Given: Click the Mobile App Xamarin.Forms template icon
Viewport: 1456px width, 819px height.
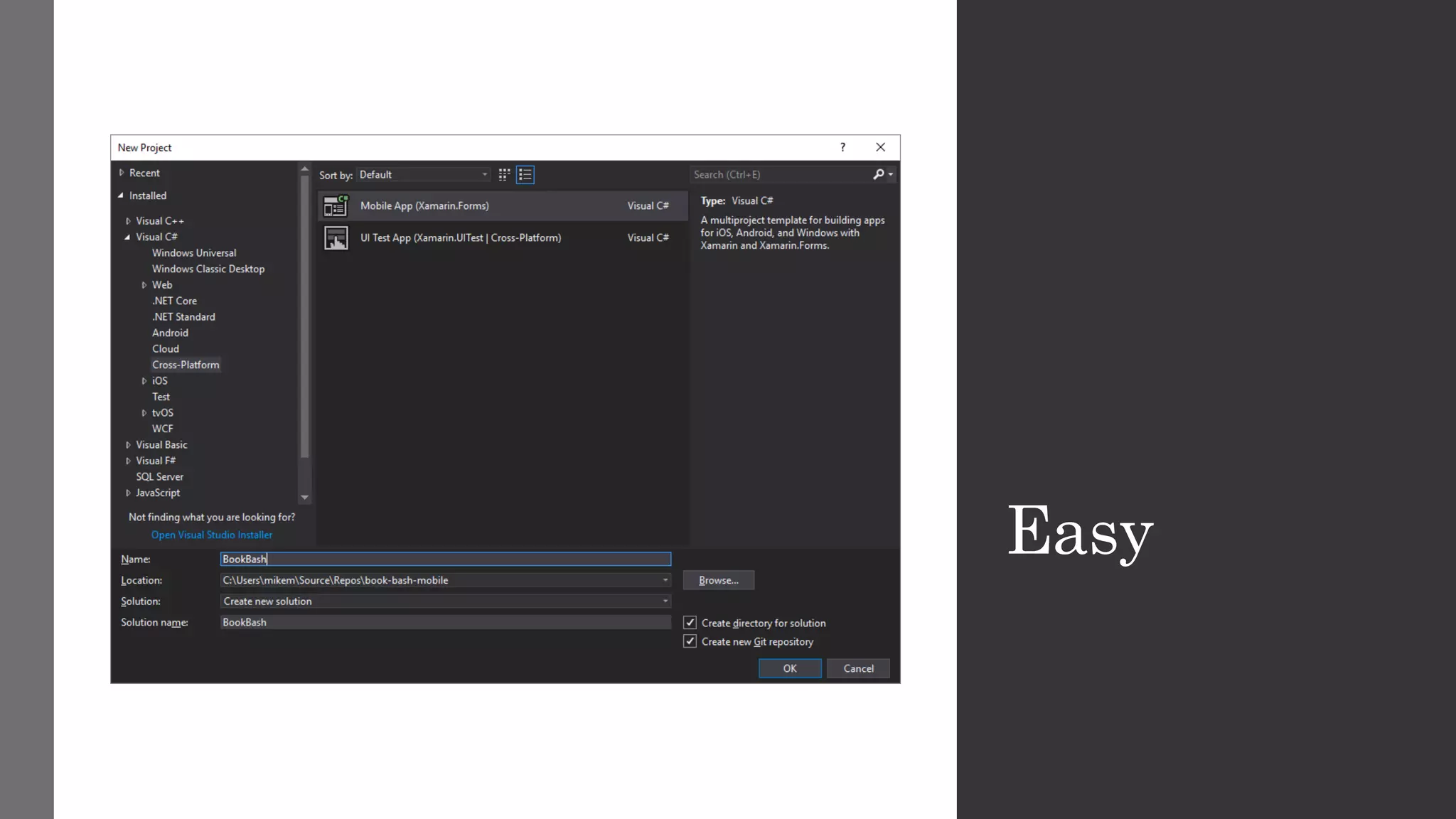Looking at the screenshot, I should 336,206.
